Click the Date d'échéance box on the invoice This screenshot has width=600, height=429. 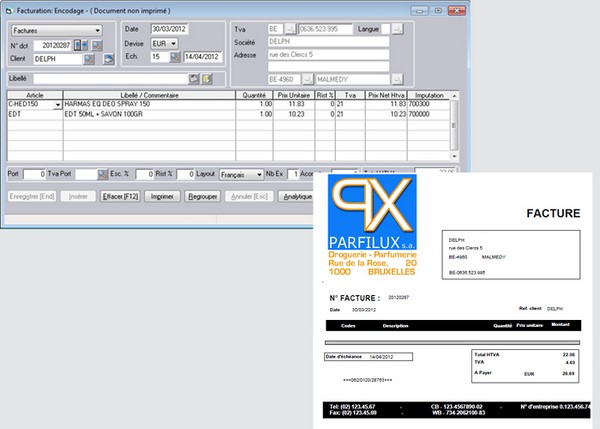coord(368,357)
